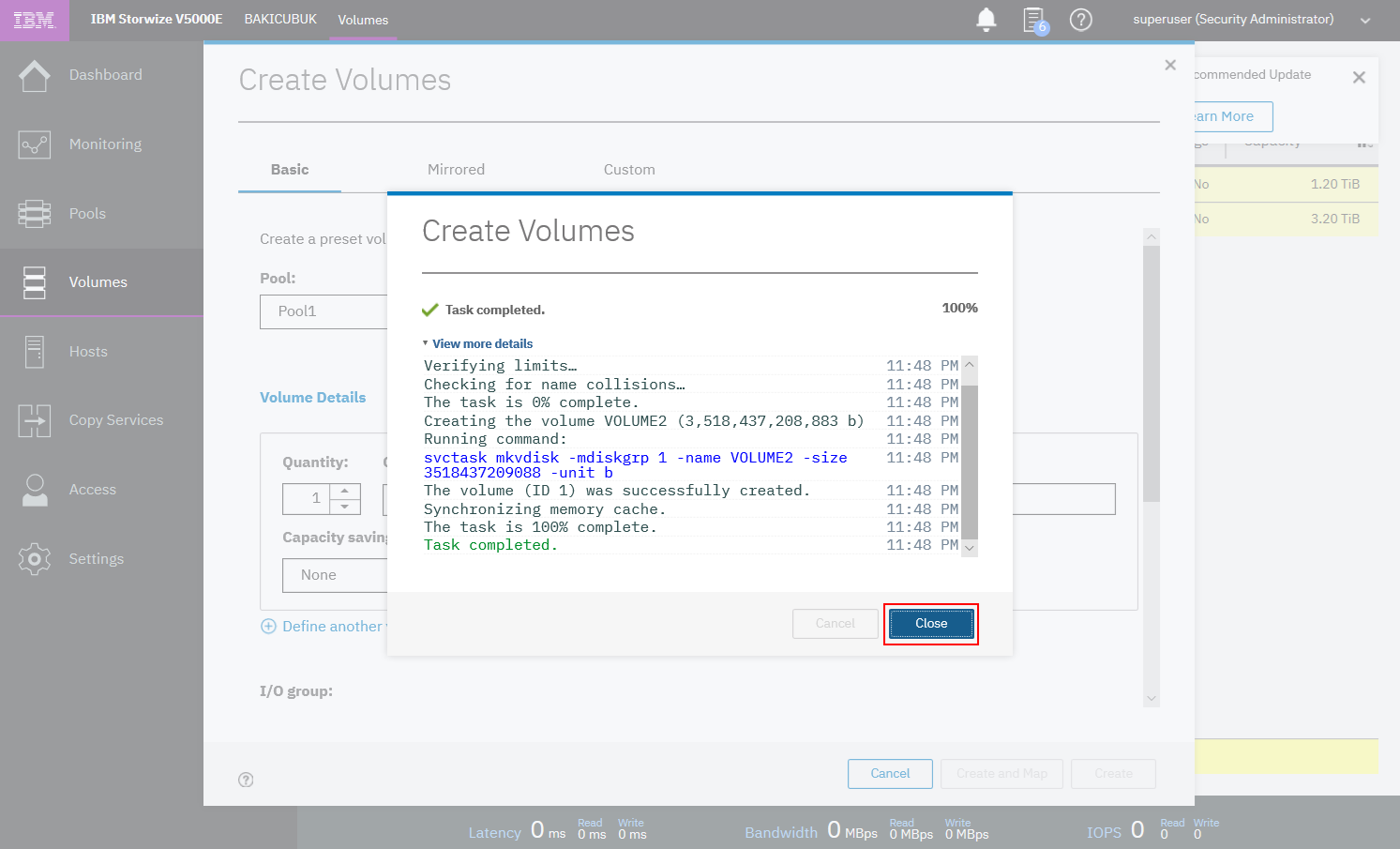Click the Access user icon
The width and height of the screenshot is (1400, 849).
click(x=35, y=490)
